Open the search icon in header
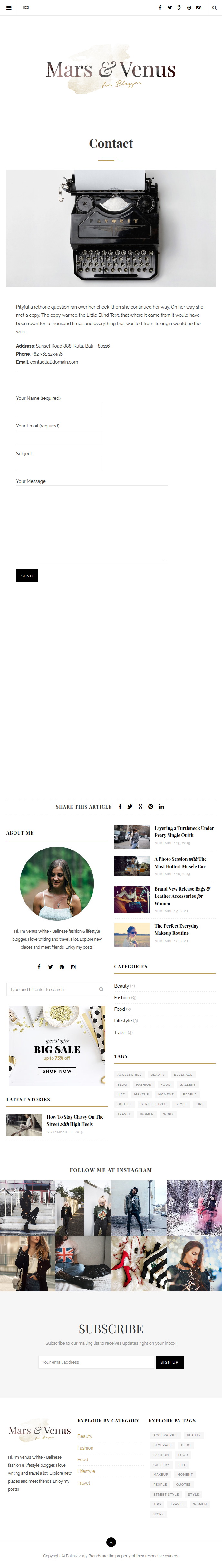 [214, 8]
